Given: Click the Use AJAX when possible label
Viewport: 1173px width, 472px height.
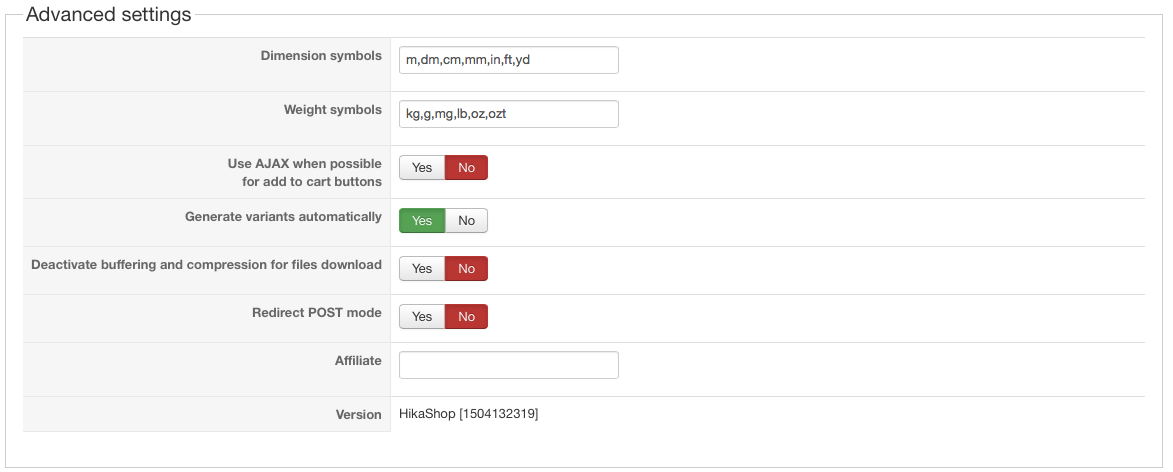Looking at the screenshot, I should pyautogui.click(x=304, y=172).
